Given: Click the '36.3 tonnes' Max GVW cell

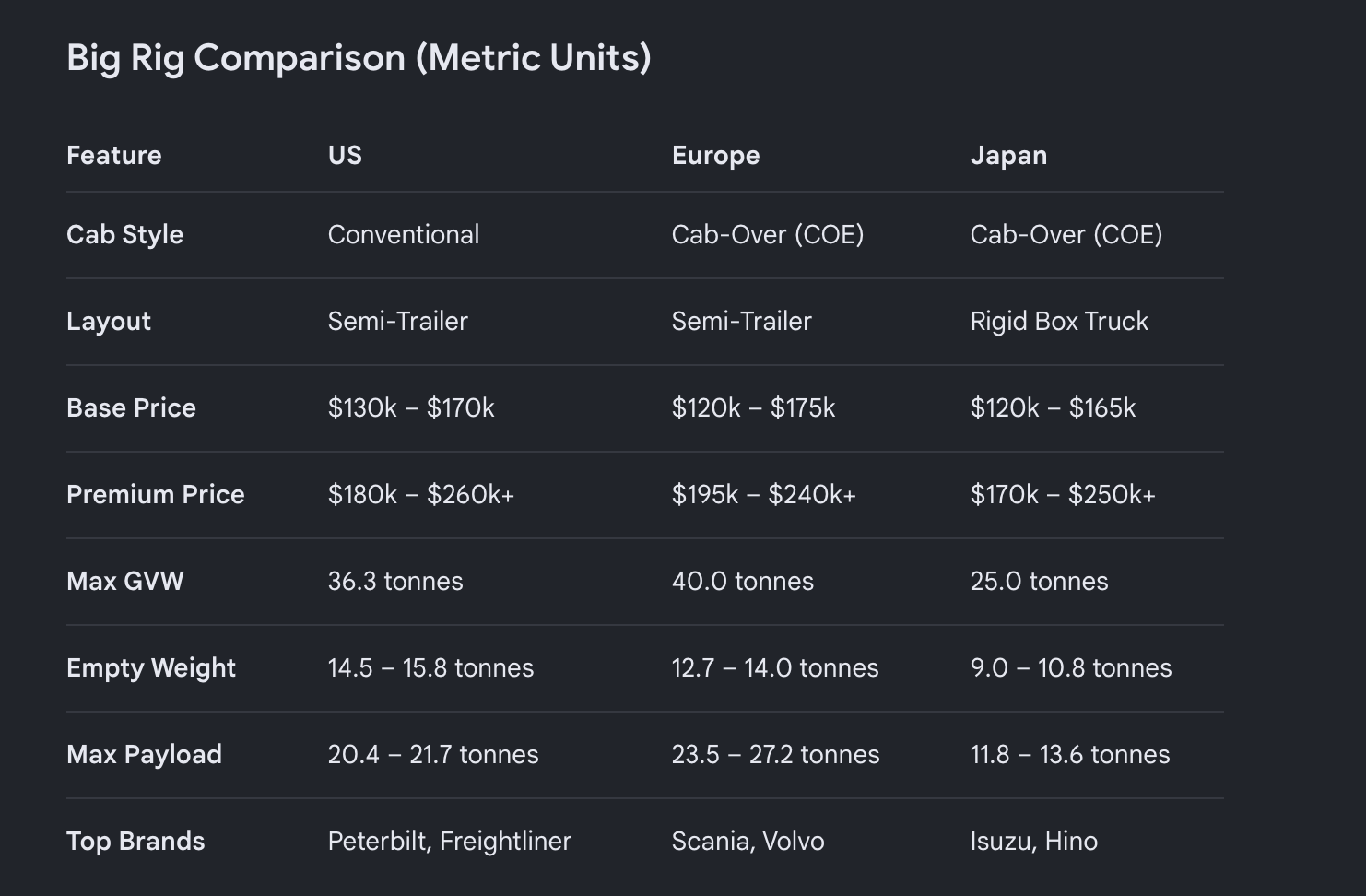Looking at the screenshot, I should coord(395,581).
